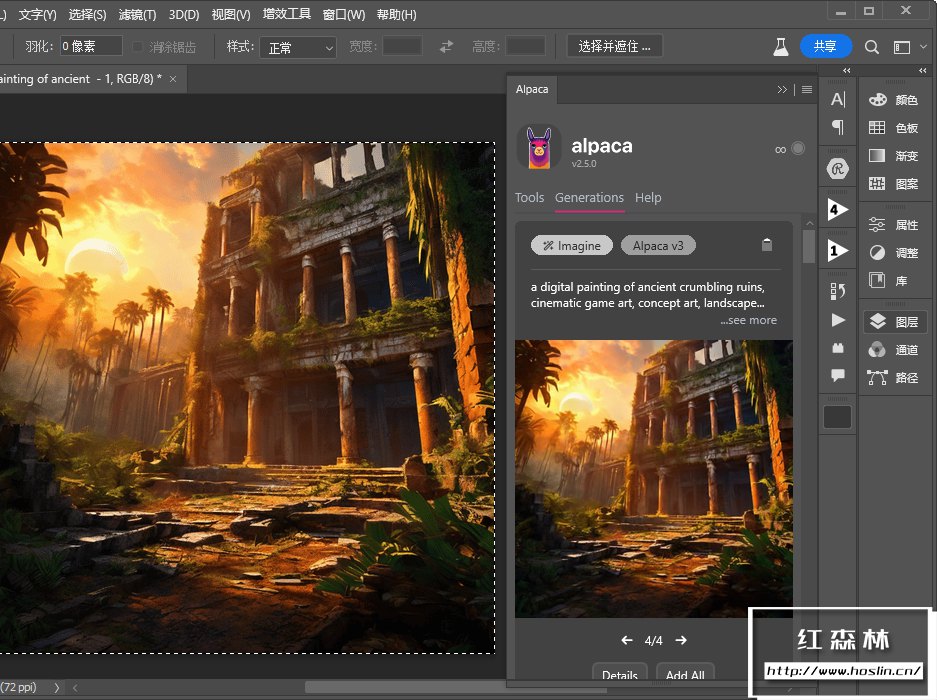This screenshot has width=937, height=700.
Task: Open the 滤镜(T) menu
Action: (x=137, y=14)
